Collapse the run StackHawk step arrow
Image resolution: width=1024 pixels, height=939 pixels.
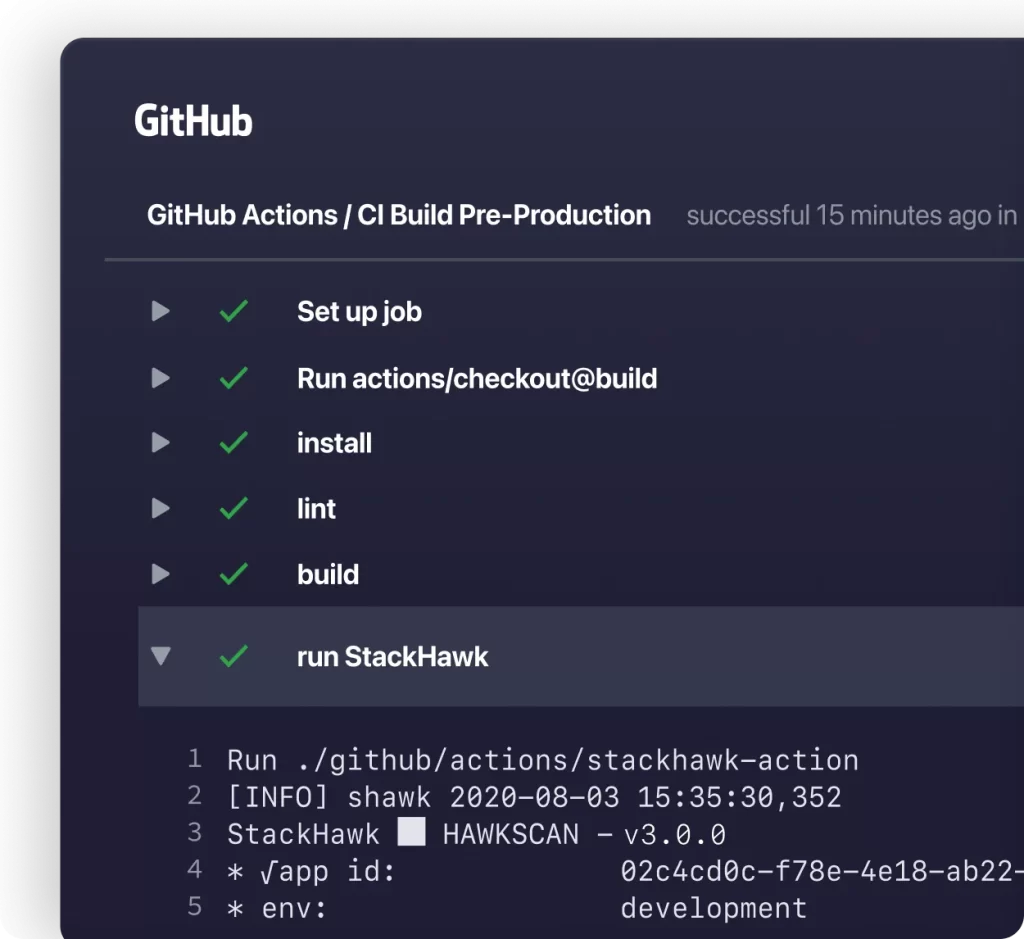[160, 657]
